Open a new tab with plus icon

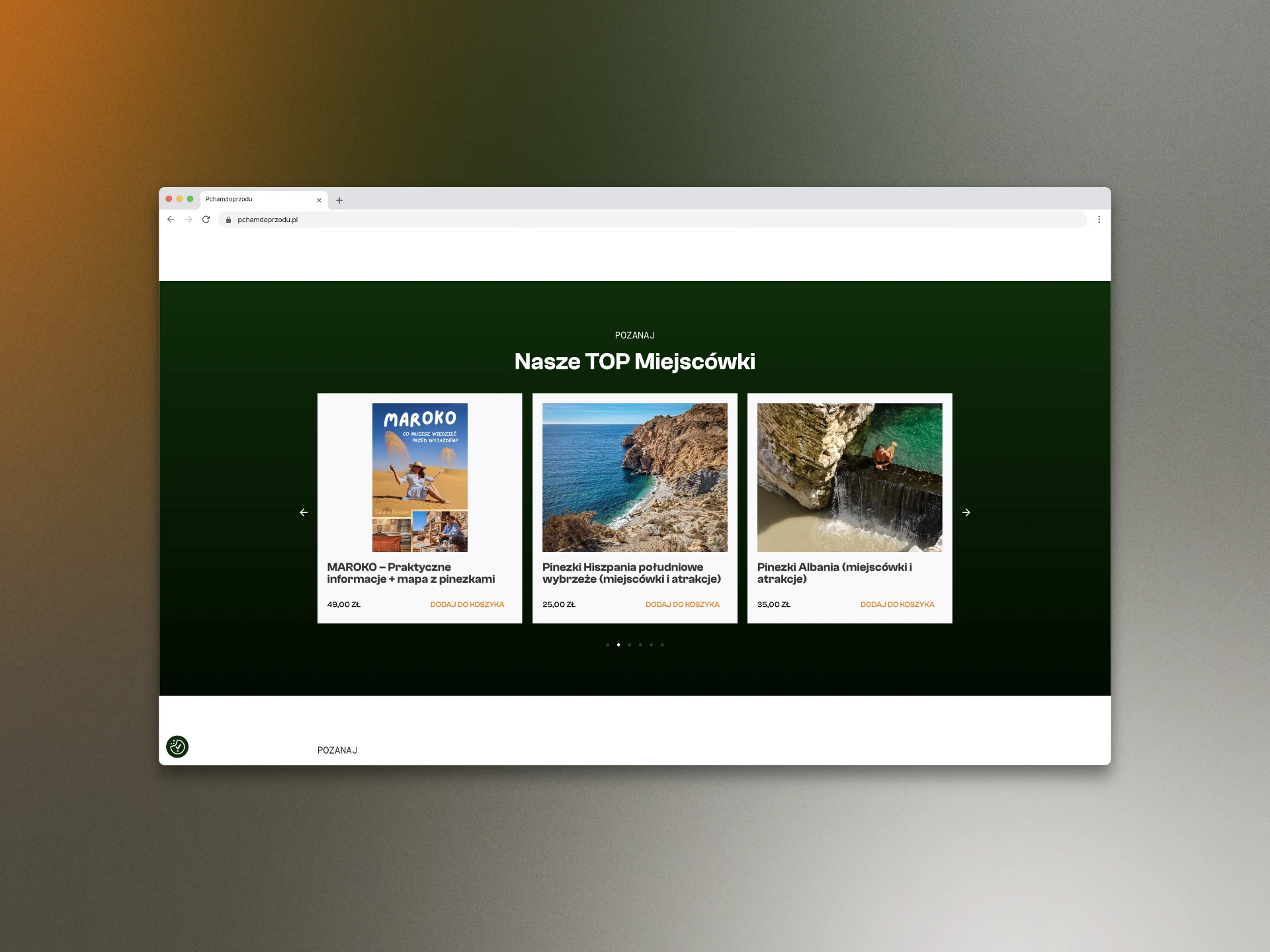point(339,200)
